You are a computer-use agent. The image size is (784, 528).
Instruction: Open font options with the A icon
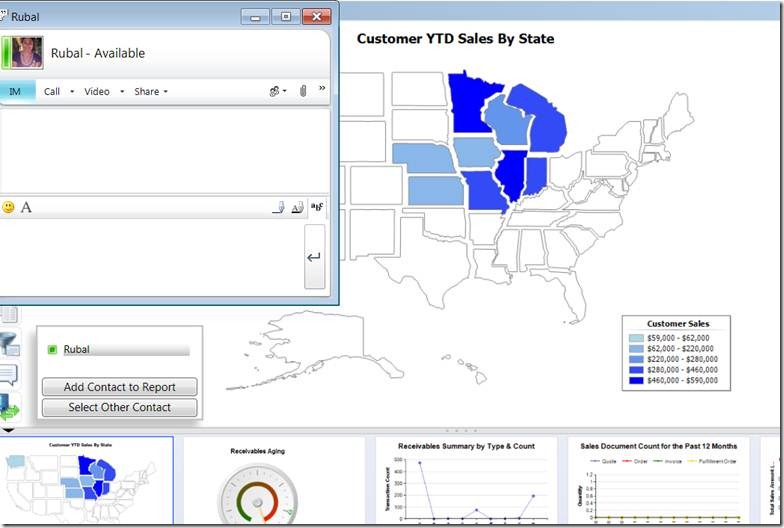pos(26,207)
